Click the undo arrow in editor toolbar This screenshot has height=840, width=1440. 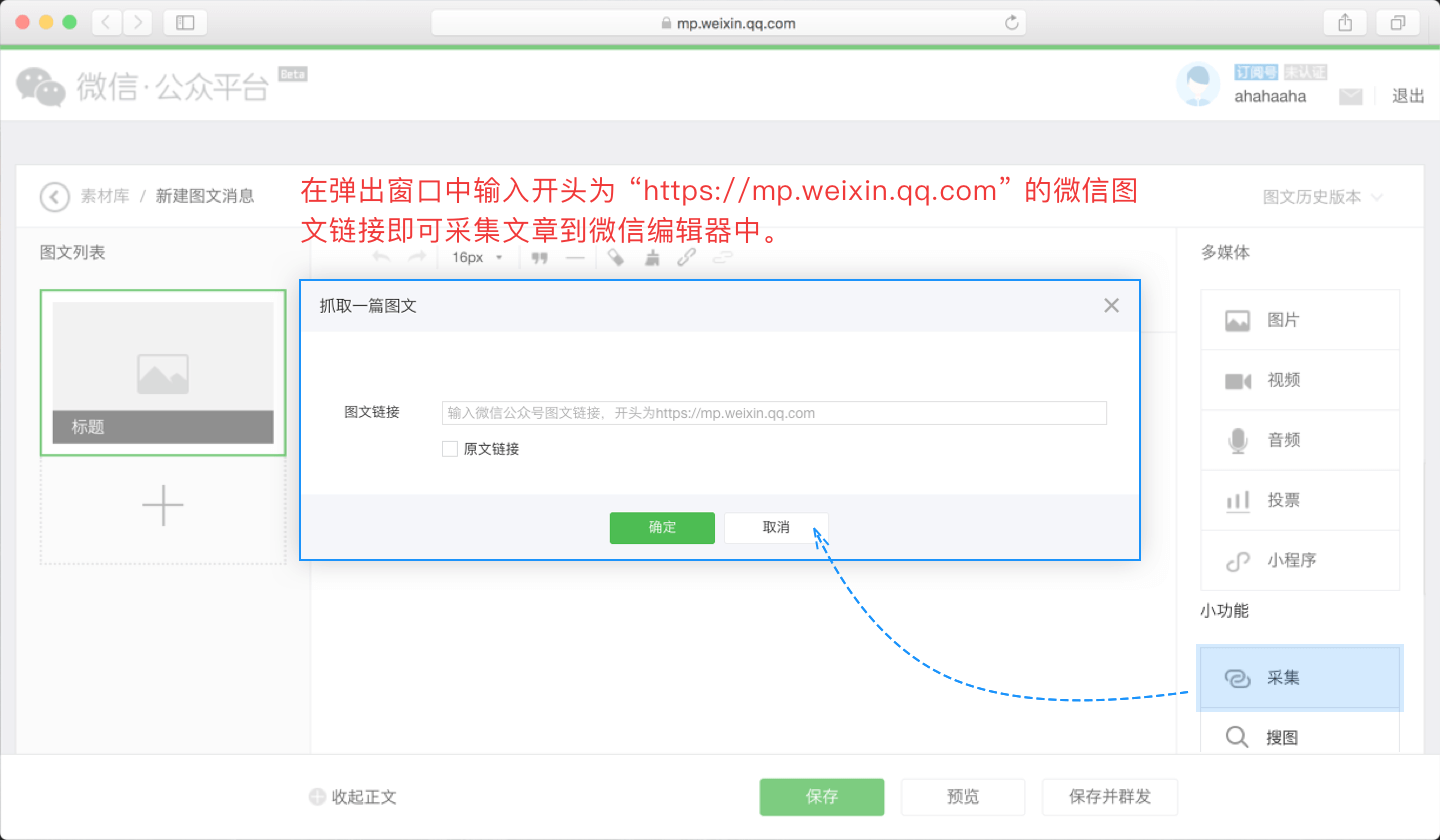pos(381,258)
